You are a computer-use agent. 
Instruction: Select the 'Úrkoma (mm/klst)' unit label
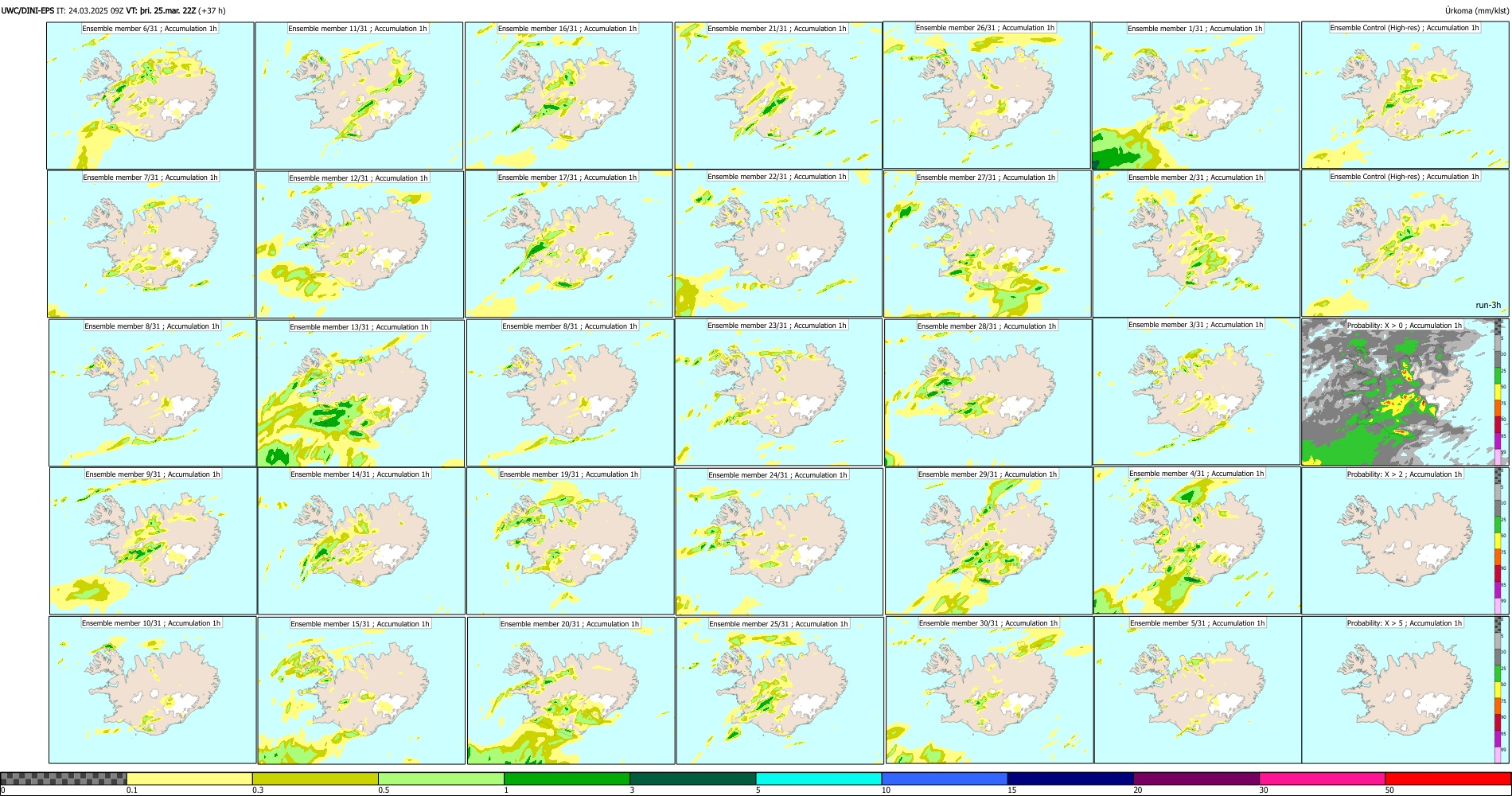1477,11
